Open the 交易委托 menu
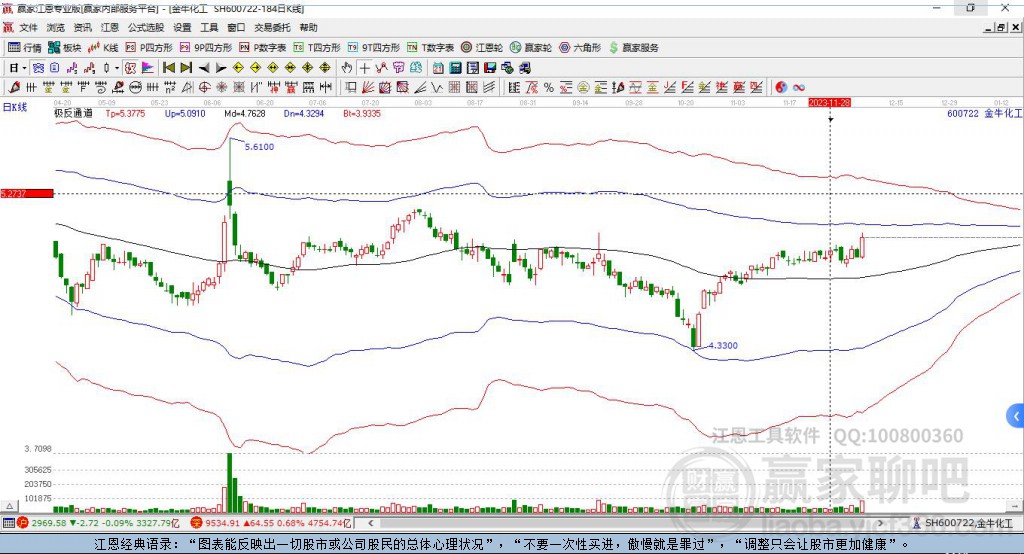This screenshot has width=1024, height=554. (272, 27)
